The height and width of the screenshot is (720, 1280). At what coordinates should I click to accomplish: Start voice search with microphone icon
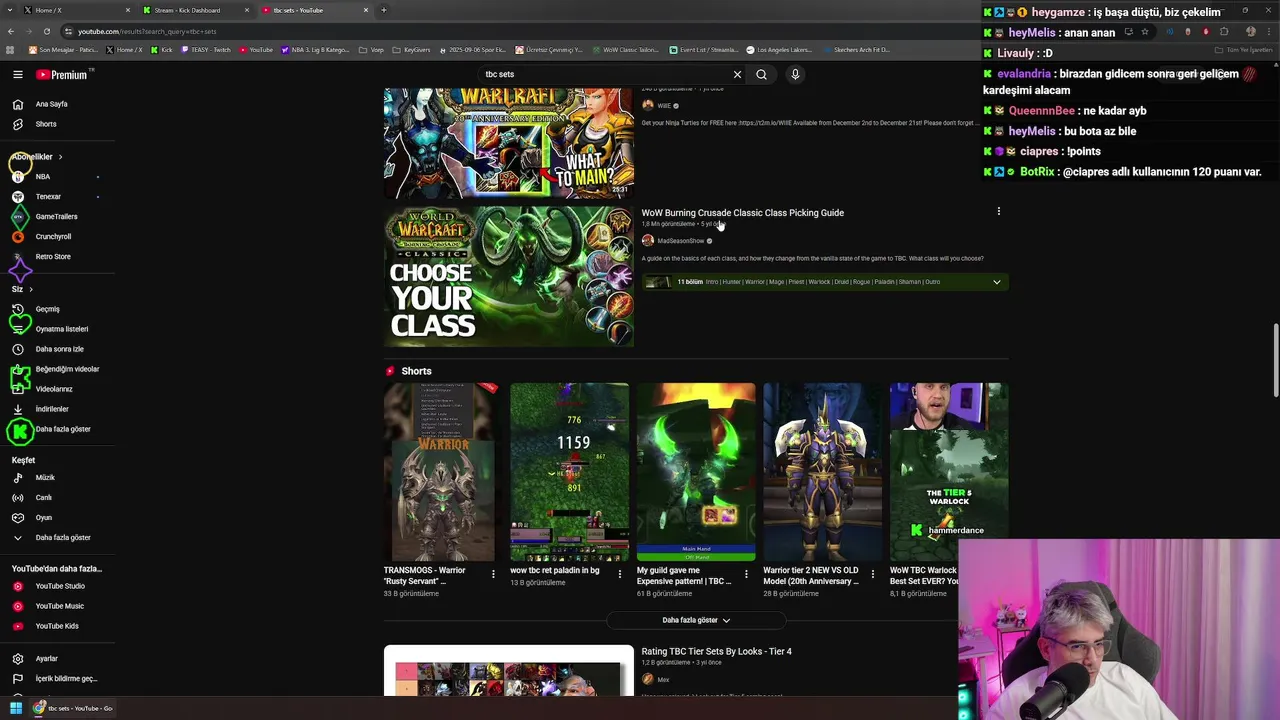coord(795,74)
